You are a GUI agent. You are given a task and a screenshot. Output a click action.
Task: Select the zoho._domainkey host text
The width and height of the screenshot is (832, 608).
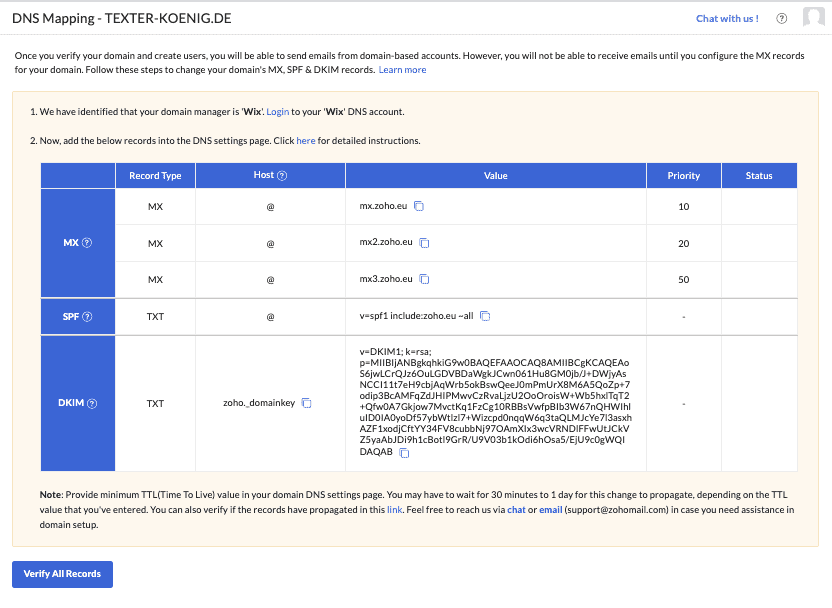point(259,403)
